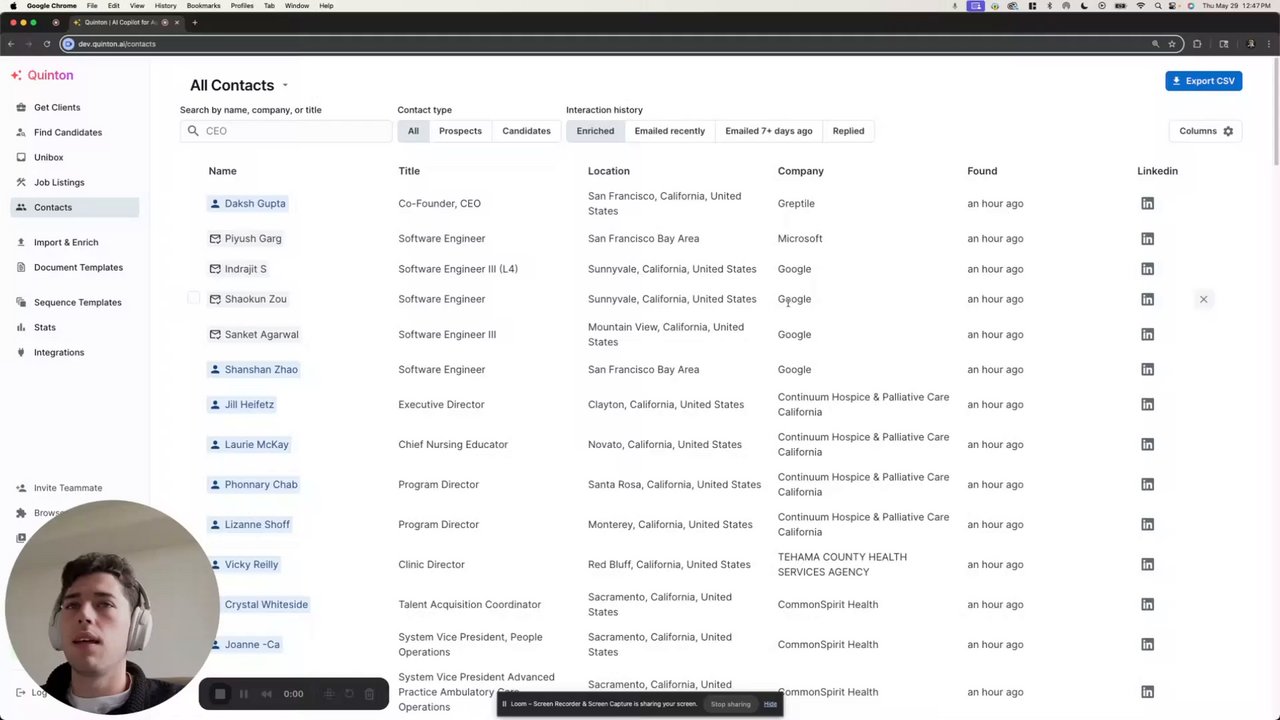Sort table by Company column
The image size is (1280, 720).
click(801, 171)
